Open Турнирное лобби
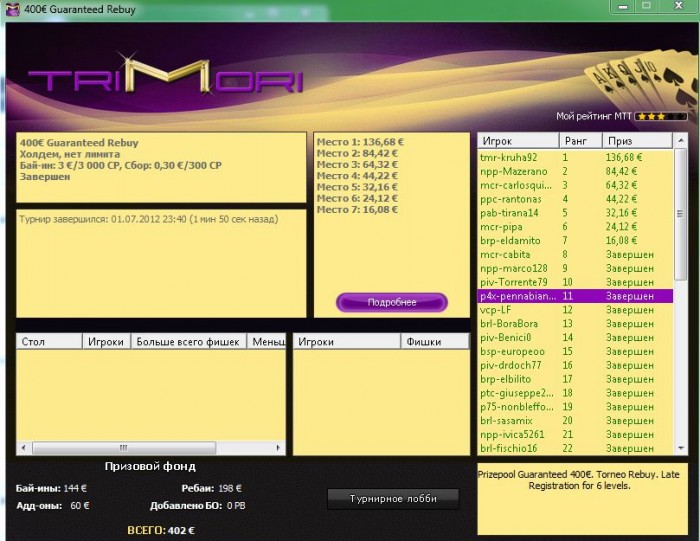Viewport: 700px width, 541px height. click(x=393, y=499)
